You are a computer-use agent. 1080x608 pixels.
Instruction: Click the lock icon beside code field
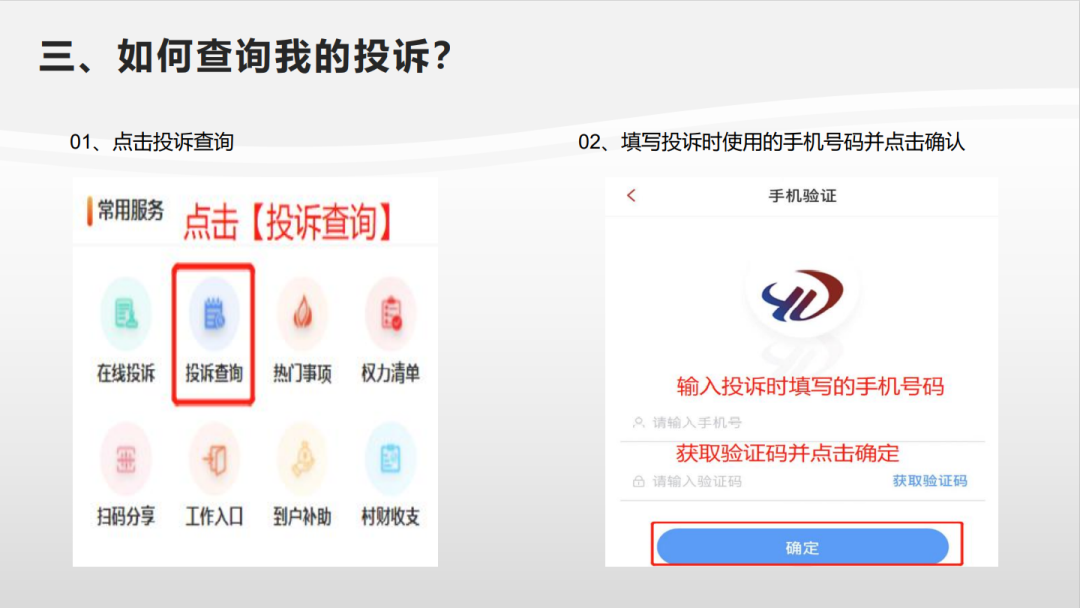coord(638,481)
